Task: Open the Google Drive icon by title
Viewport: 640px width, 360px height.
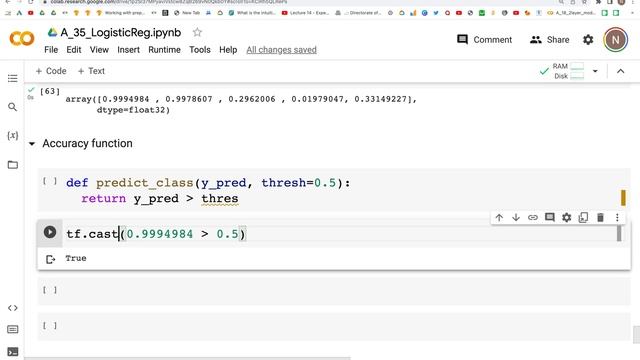Action: point(52,32)
